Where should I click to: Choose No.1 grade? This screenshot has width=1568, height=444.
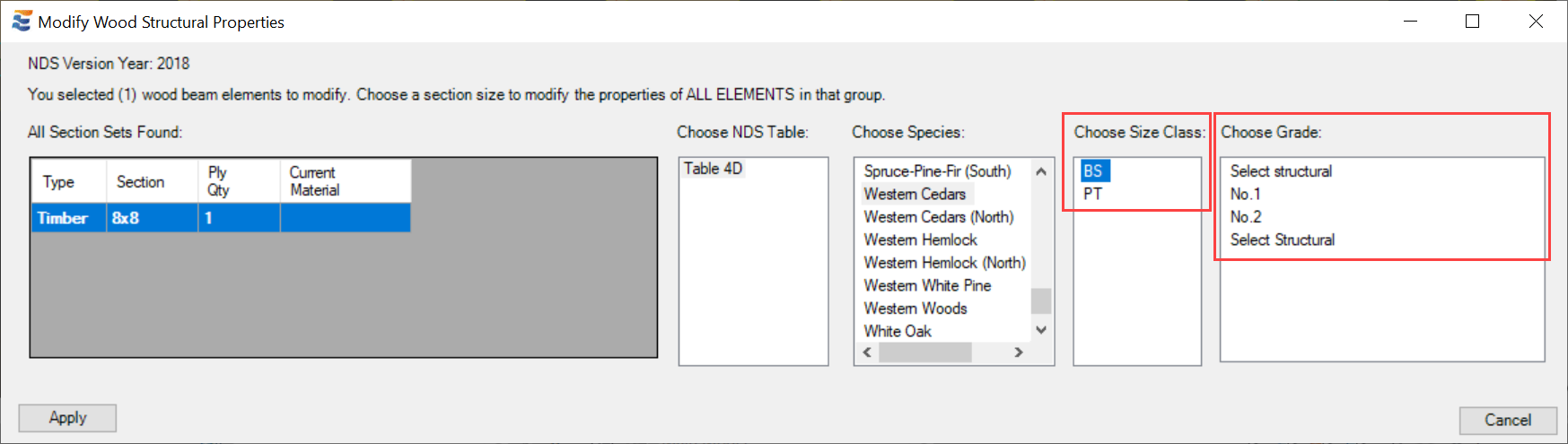pos(1245,194)
